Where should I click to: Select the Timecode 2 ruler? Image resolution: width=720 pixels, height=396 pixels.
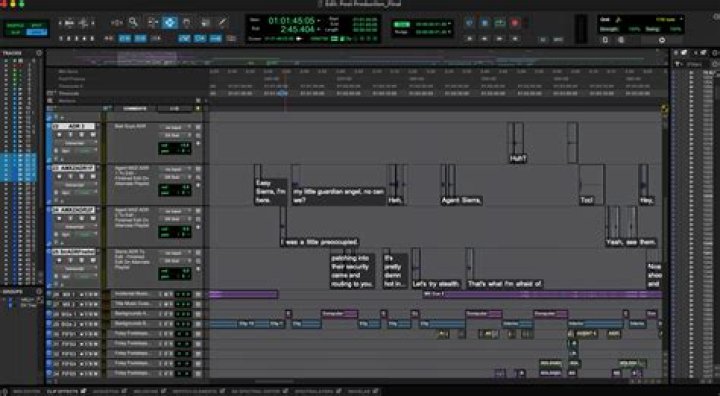click(71, 86)
